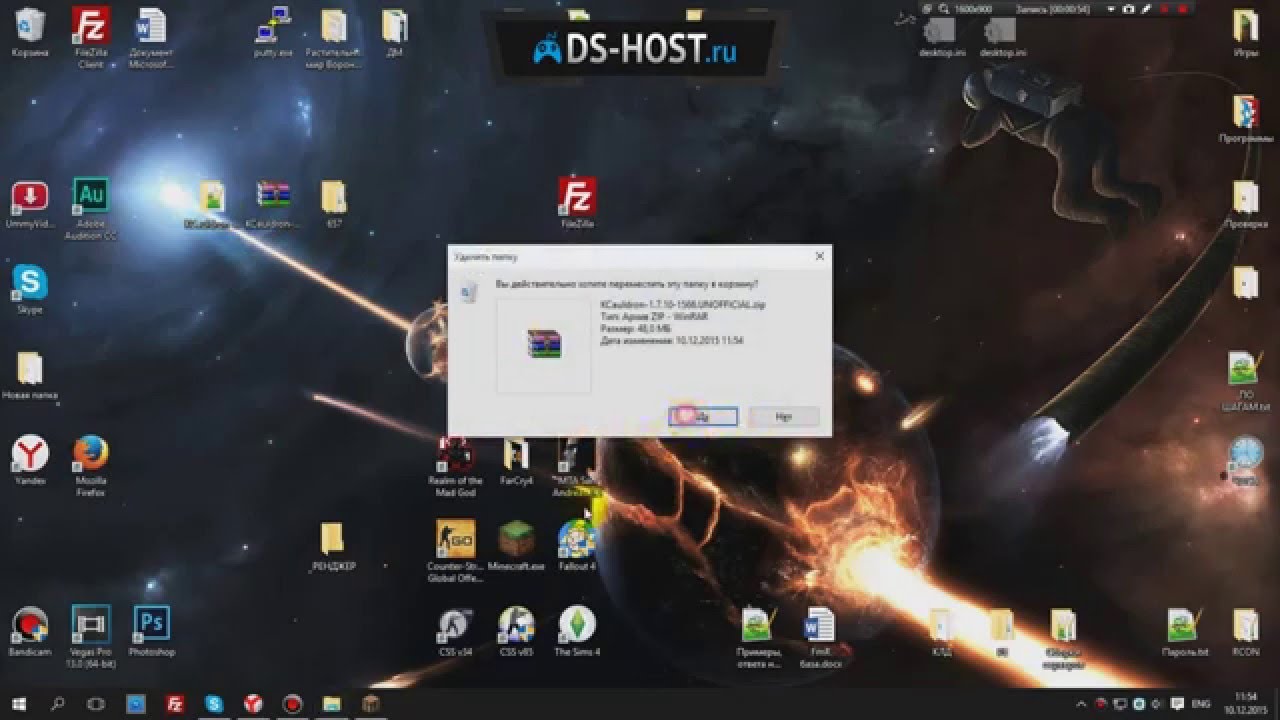The image size is (1280, 720).
Task: Select The Sims 4 desktop shortcut
Action: 577,632
